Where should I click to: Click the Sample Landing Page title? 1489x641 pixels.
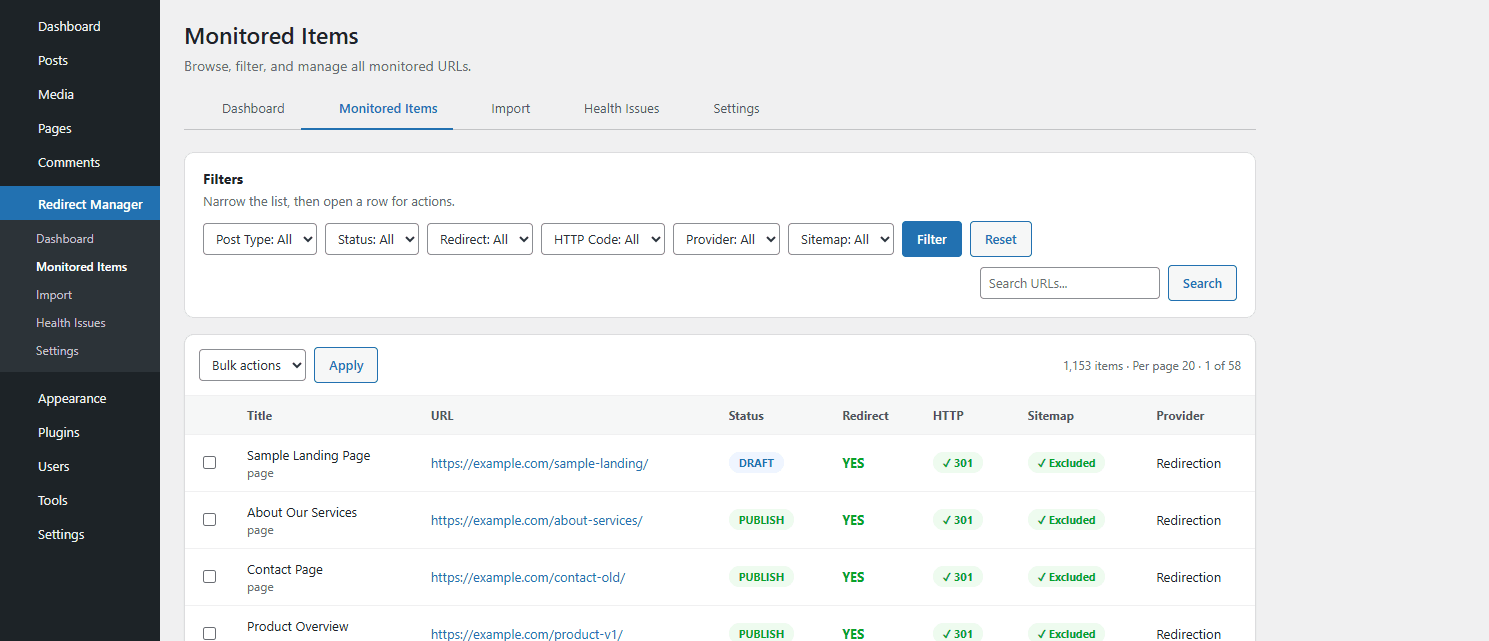click(x=308, y=455)
